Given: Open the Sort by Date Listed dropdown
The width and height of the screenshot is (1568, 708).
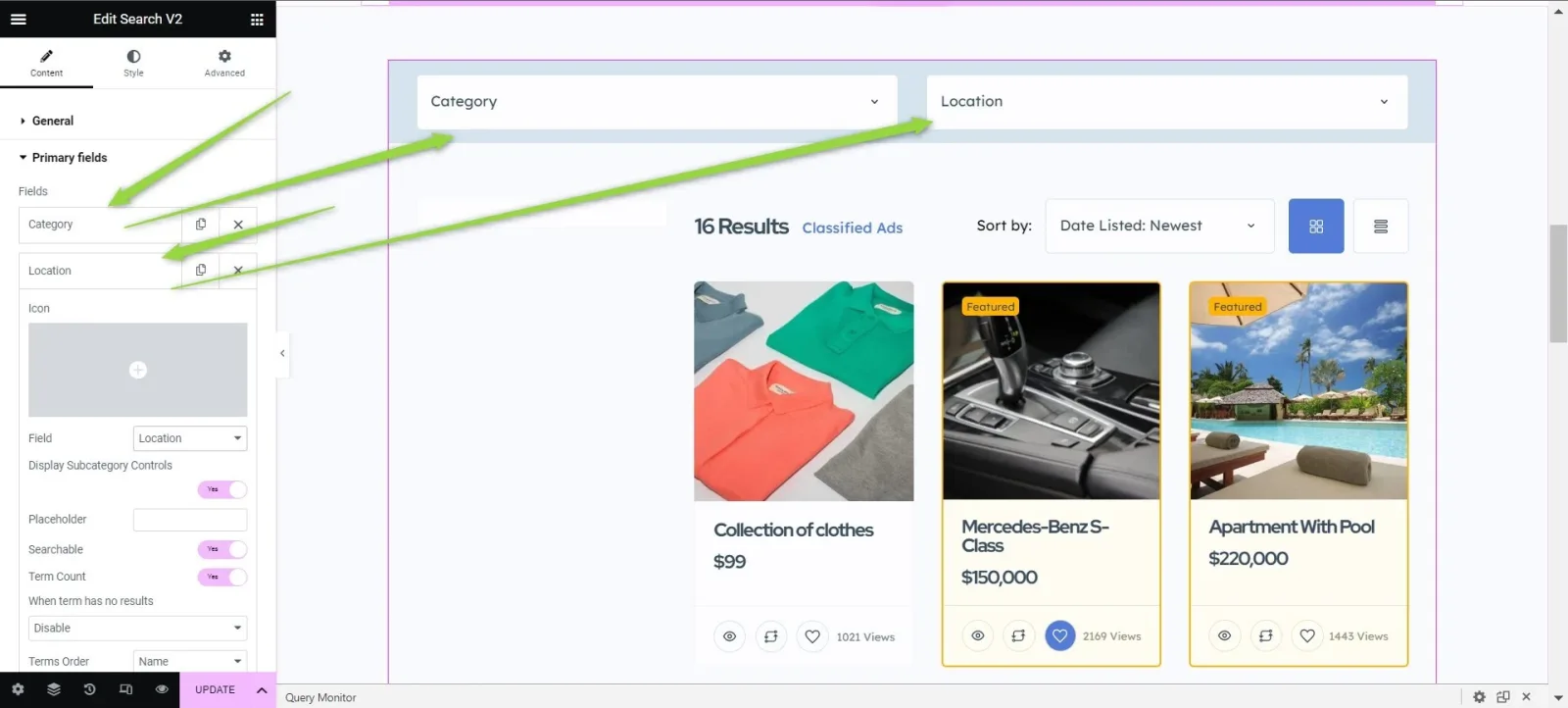Looking at the screenshot, I should (1159, 226).
